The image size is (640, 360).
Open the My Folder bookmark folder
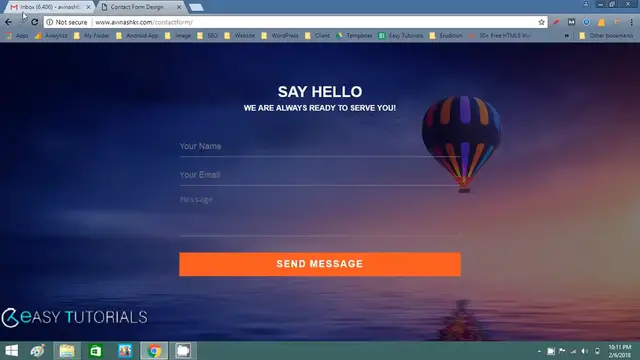tap(91, 36)
